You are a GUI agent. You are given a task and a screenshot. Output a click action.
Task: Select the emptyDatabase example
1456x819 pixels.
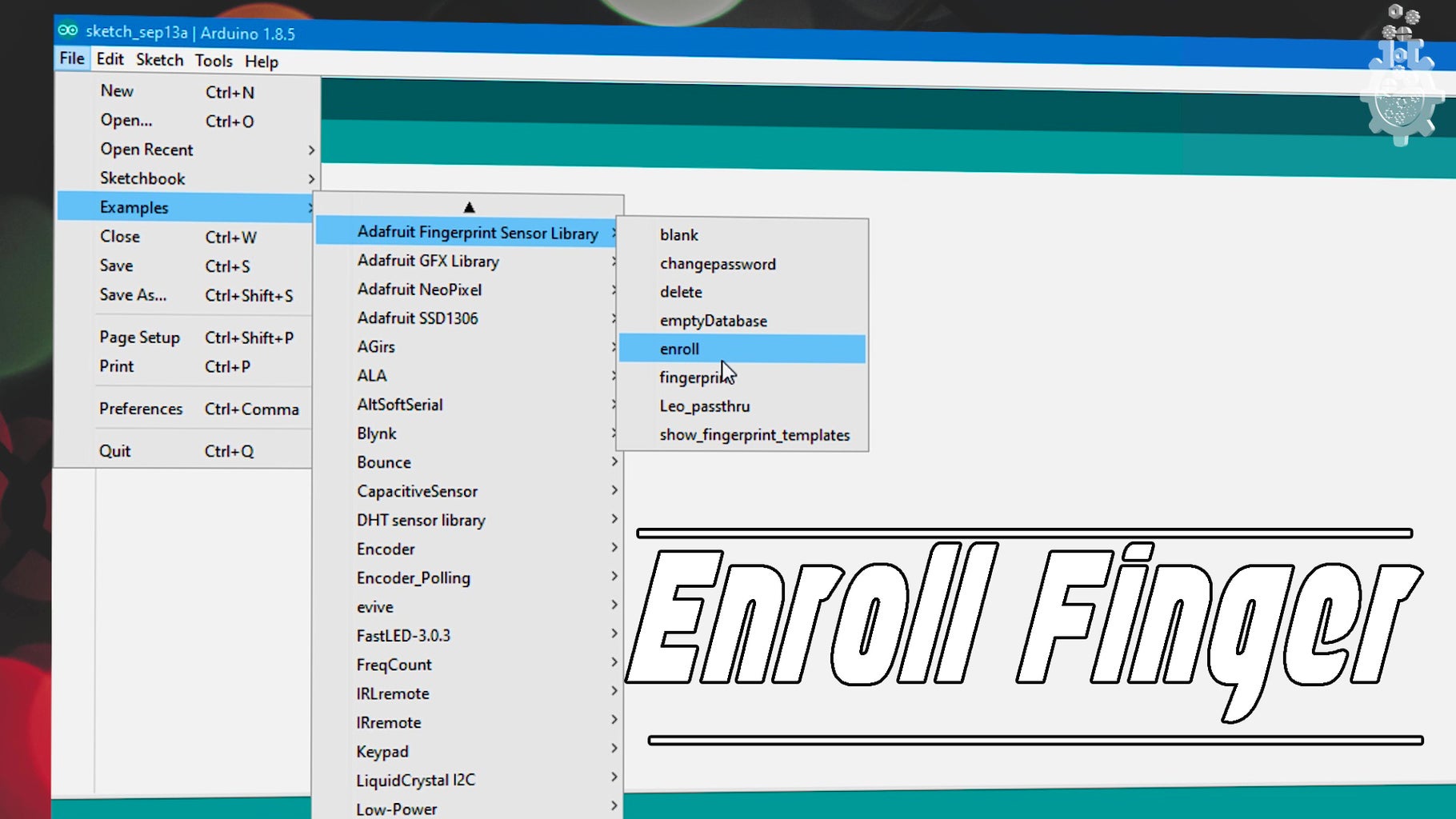coord(713,320)
